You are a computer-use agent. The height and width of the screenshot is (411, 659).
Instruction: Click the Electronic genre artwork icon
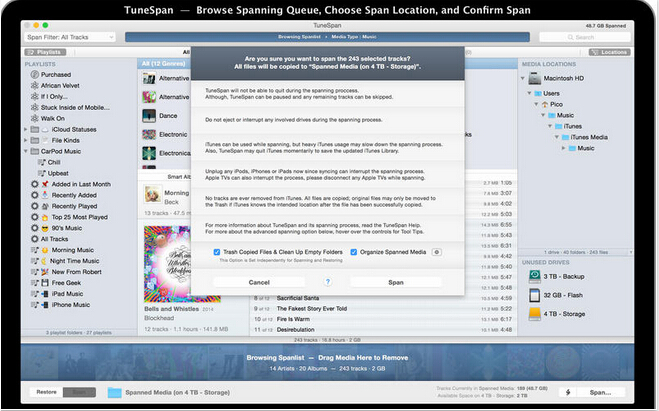tap(149, 134)
